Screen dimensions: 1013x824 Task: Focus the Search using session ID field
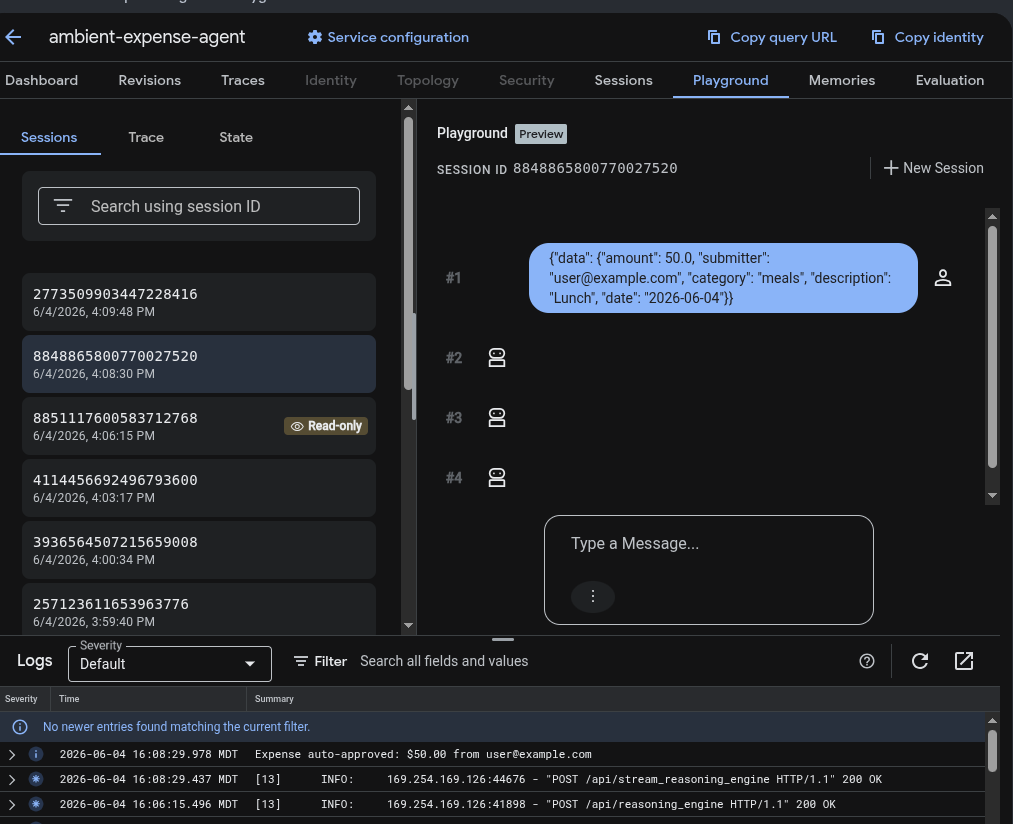click(199, 206)
